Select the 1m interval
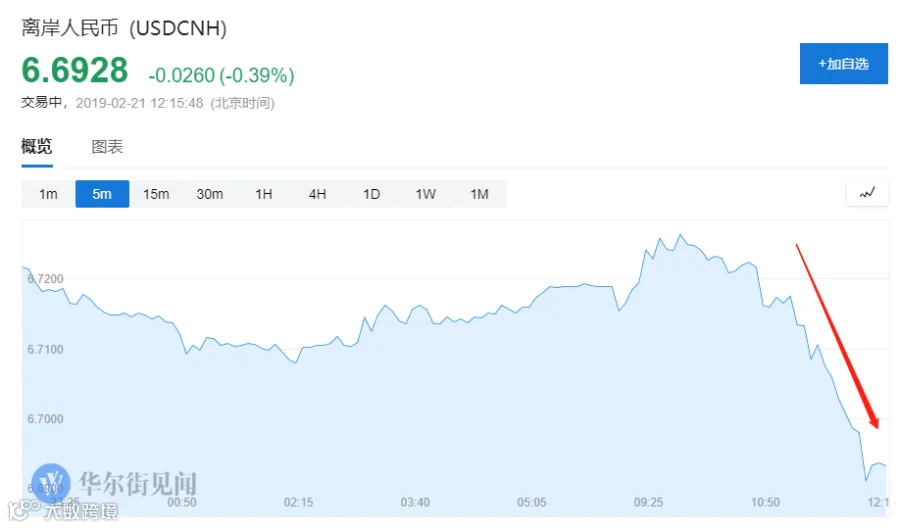Image resolution: width=900 pixels, height=528 pixels. click(48, 194)
